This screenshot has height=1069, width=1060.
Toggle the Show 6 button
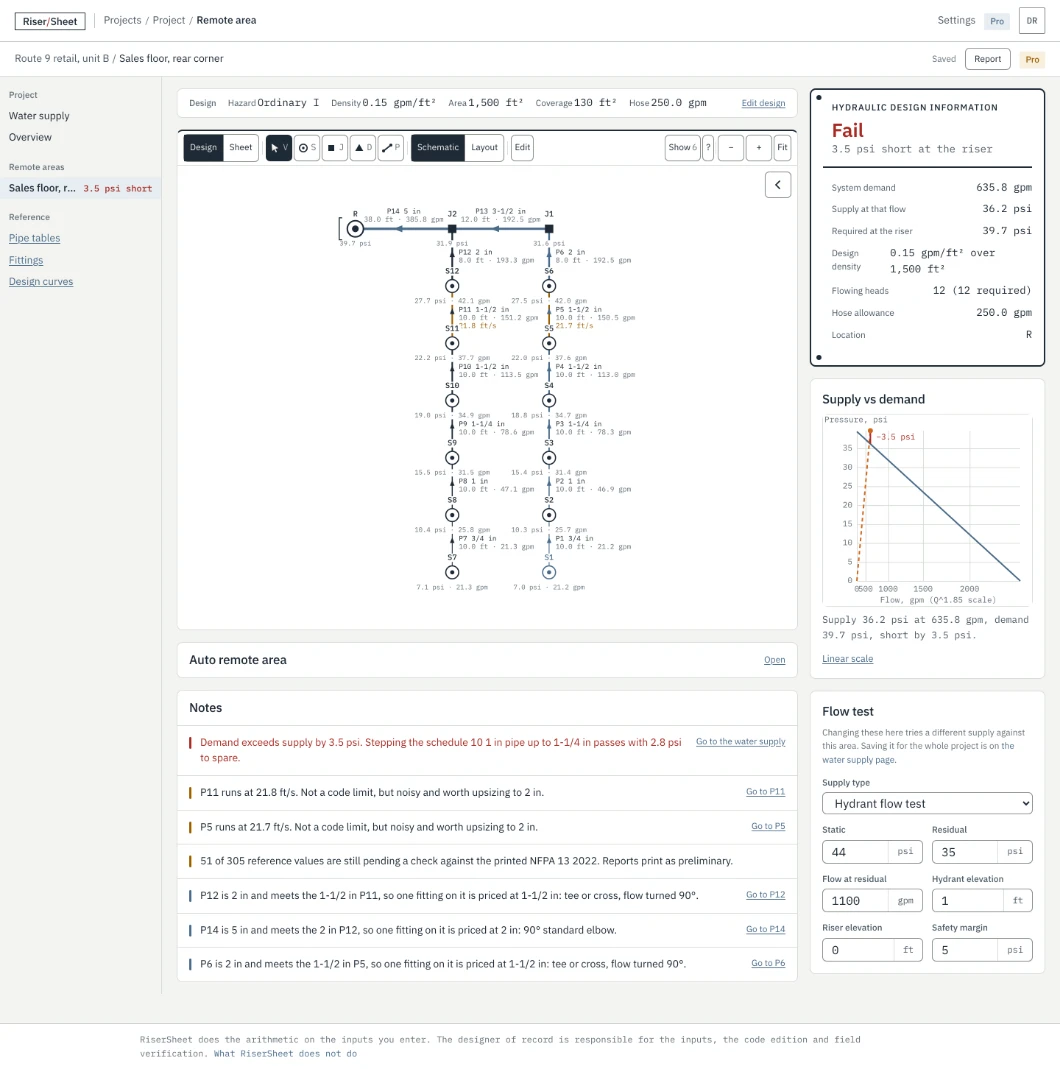(x=682, y=148)
